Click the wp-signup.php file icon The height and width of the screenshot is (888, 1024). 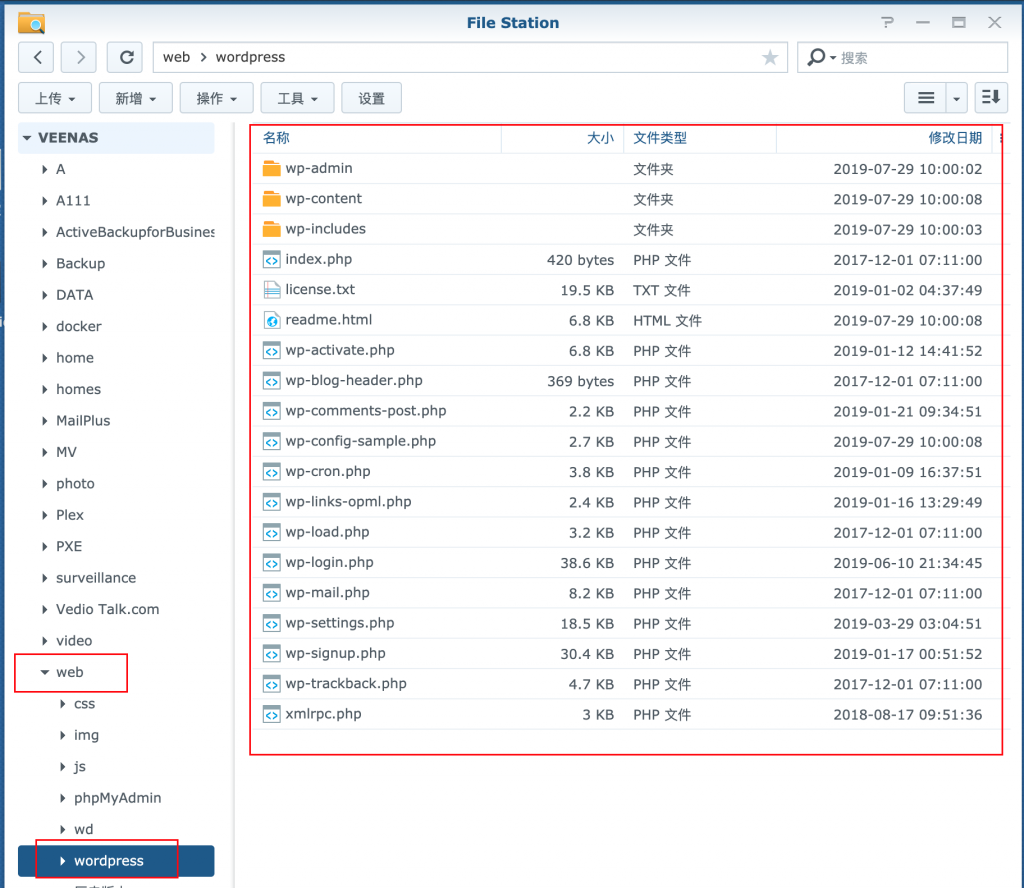point(272,654)
